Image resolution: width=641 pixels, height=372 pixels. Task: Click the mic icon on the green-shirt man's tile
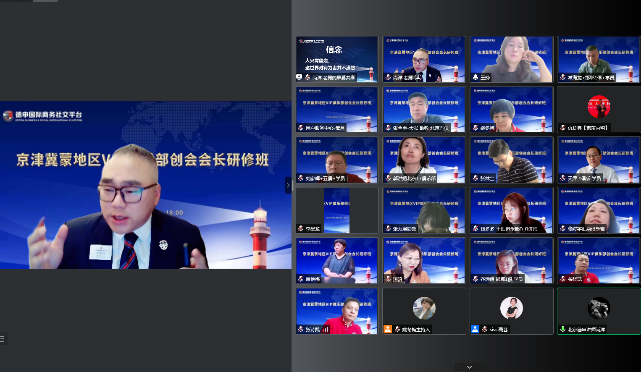pos(563,77)
